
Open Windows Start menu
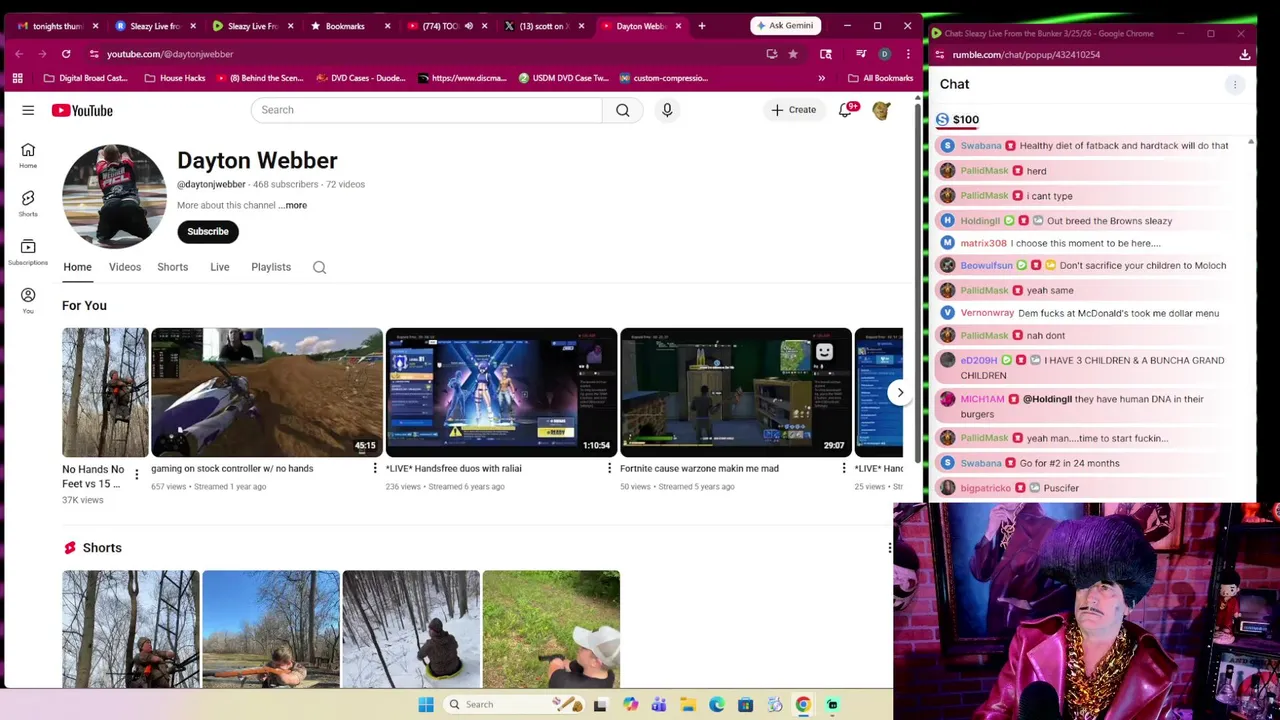426,705
